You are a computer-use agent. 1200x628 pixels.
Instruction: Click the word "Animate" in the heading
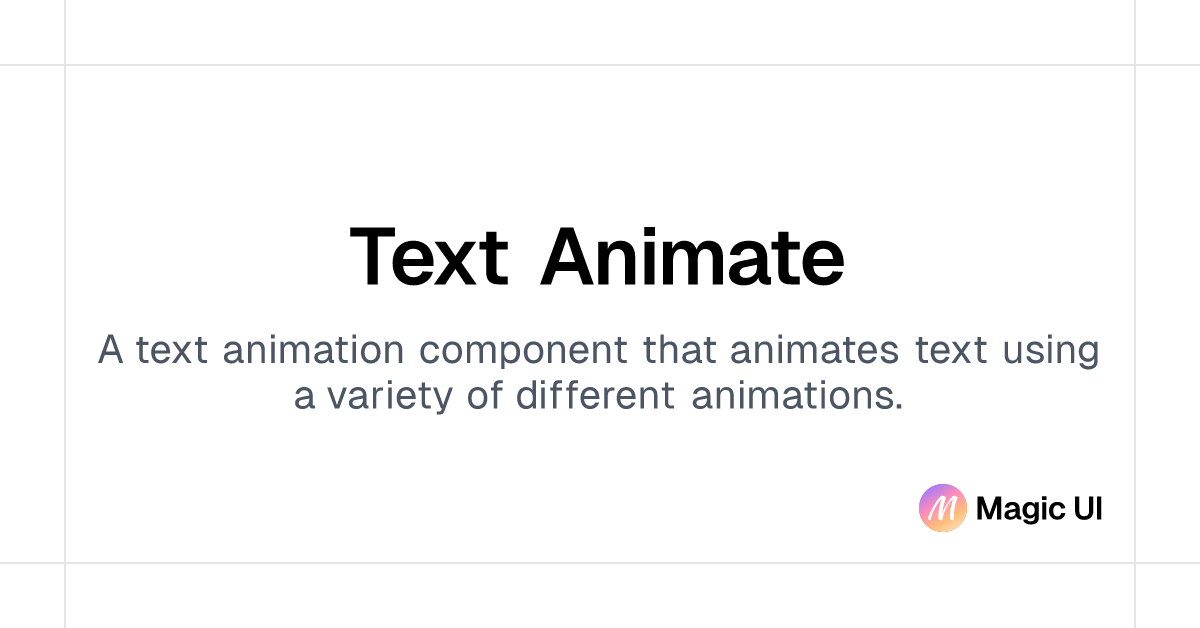click(692, 257)
